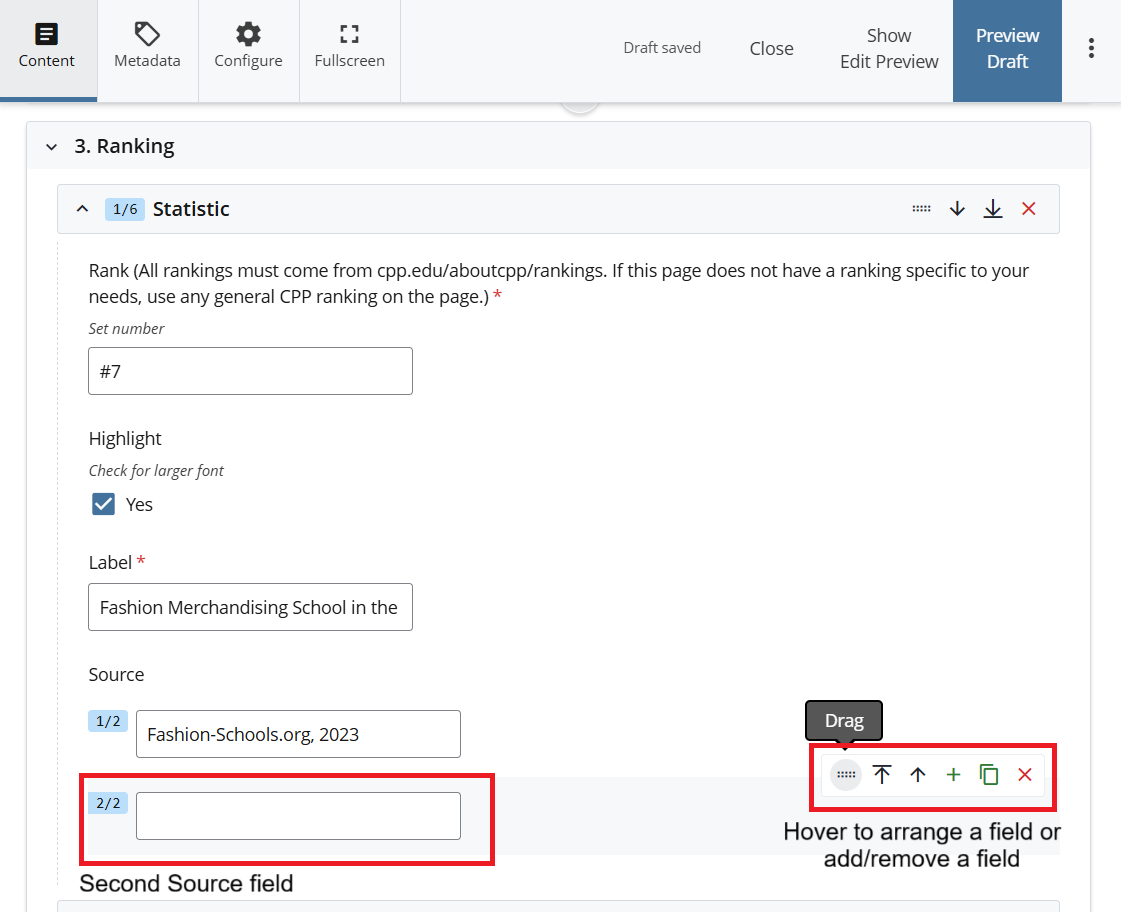Click the drag handle in Statistic header

point(921,209)
